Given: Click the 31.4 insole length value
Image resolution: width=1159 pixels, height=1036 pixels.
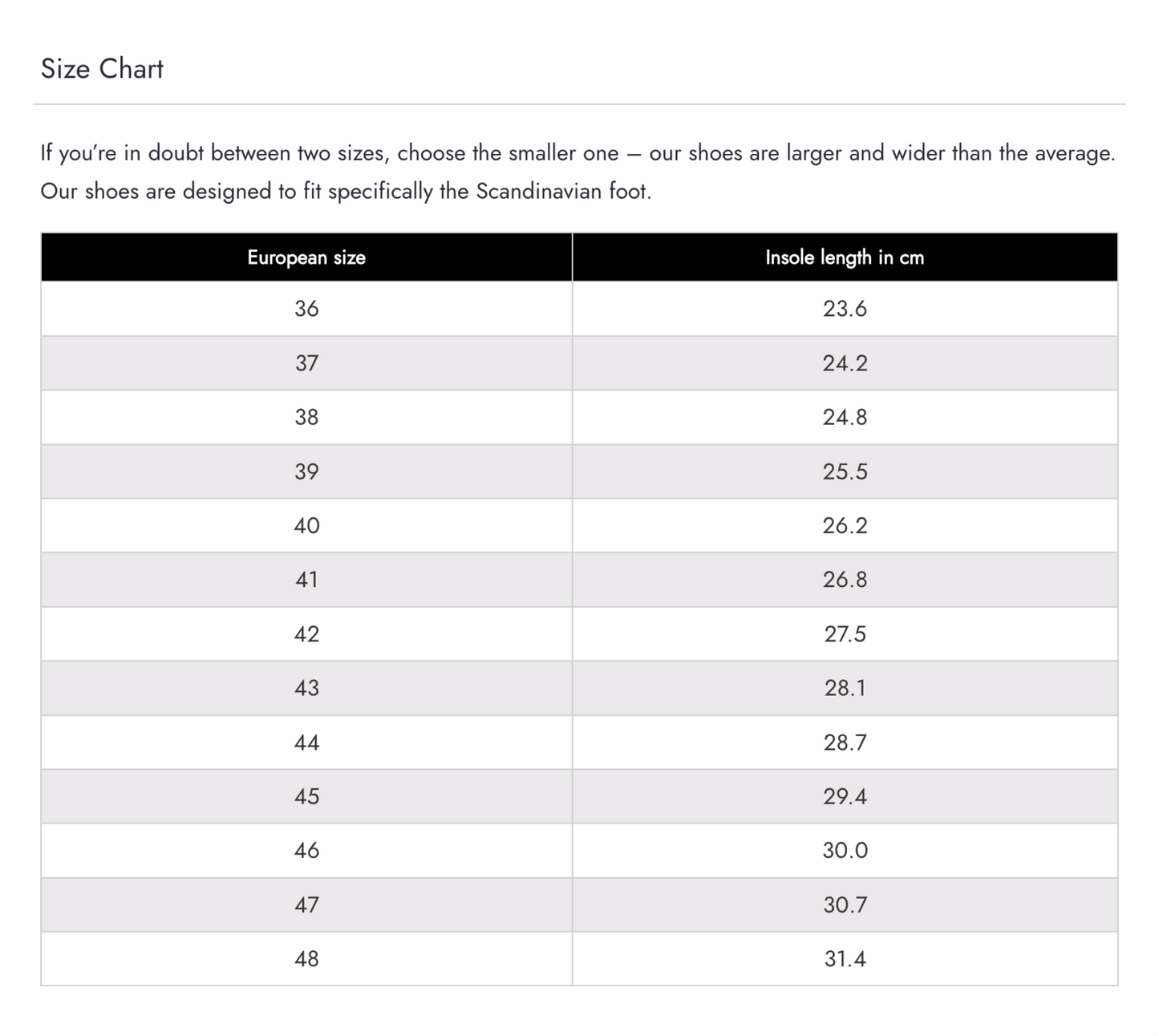Looking at the screenshot, I should point(845,959).
